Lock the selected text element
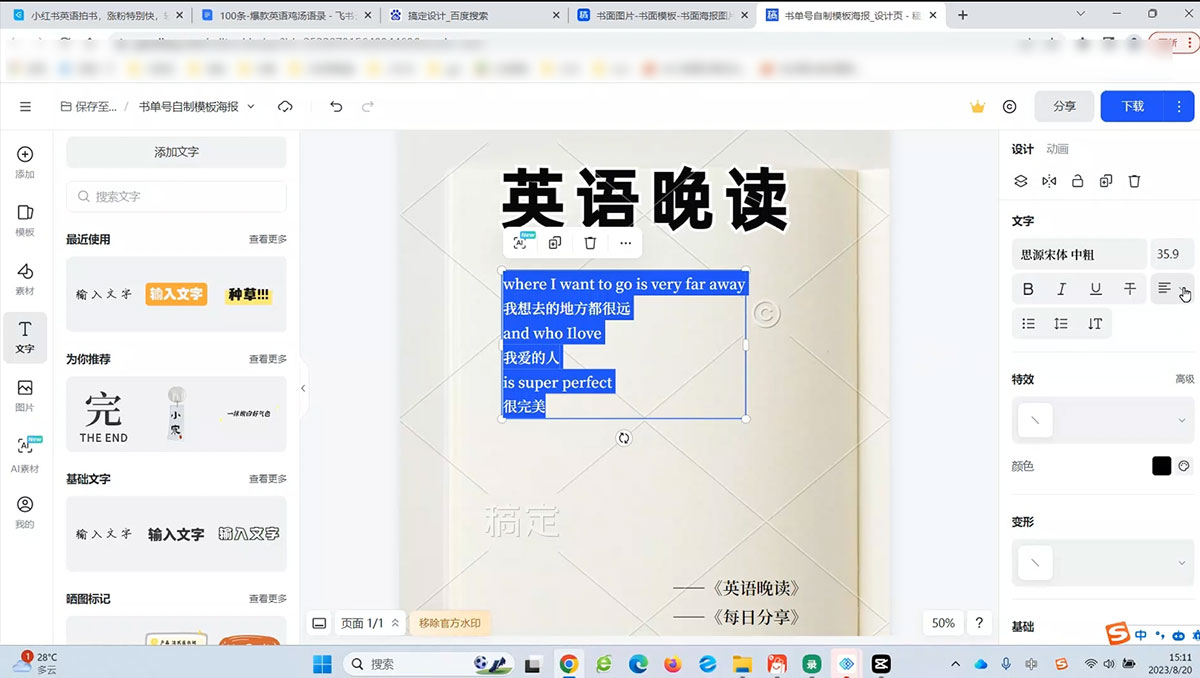This screenshot has width=1200, height=678. (1077, 181)
